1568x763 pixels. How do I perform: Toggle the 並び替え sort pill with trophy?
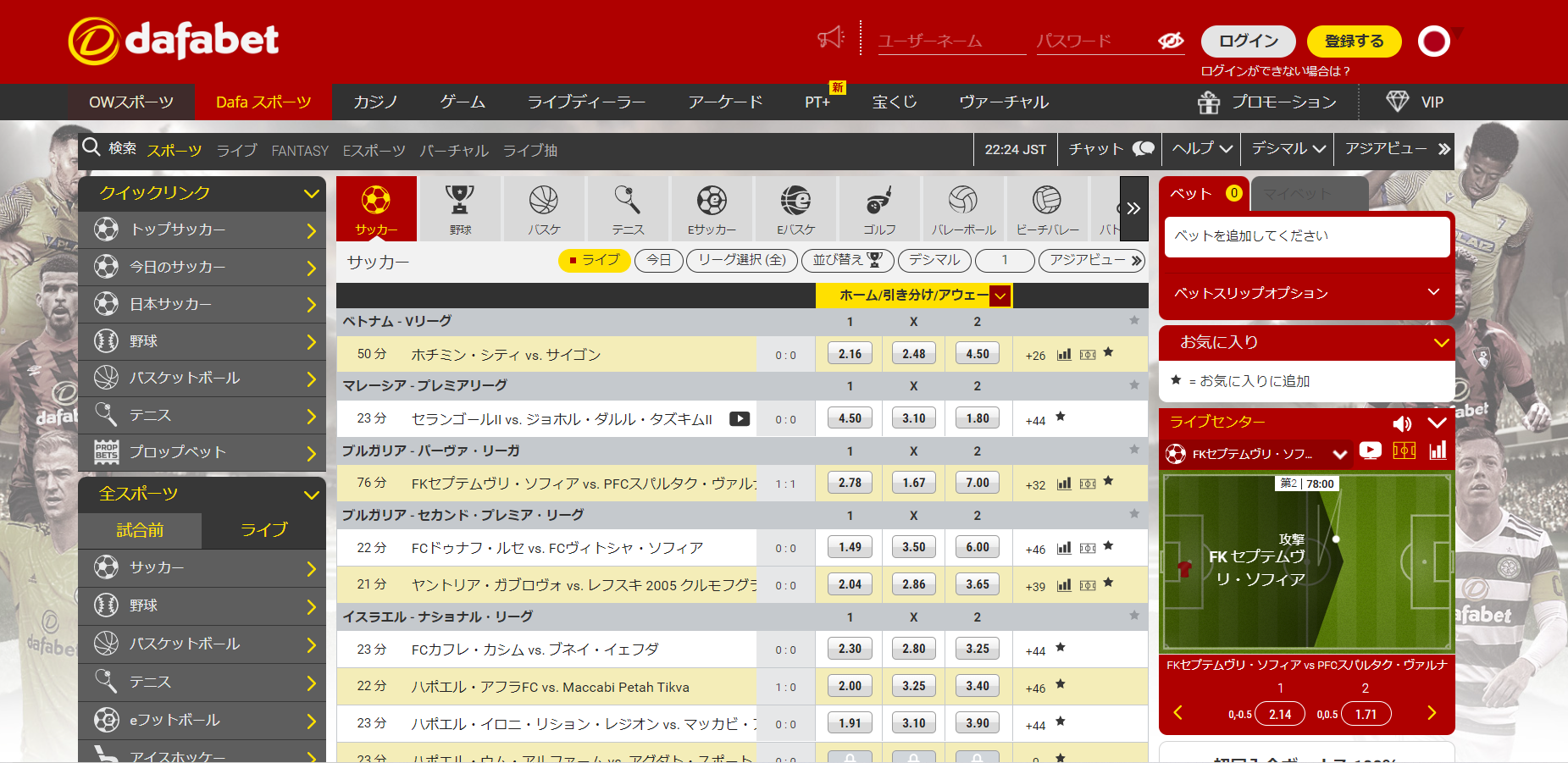[x=847, y=260]
